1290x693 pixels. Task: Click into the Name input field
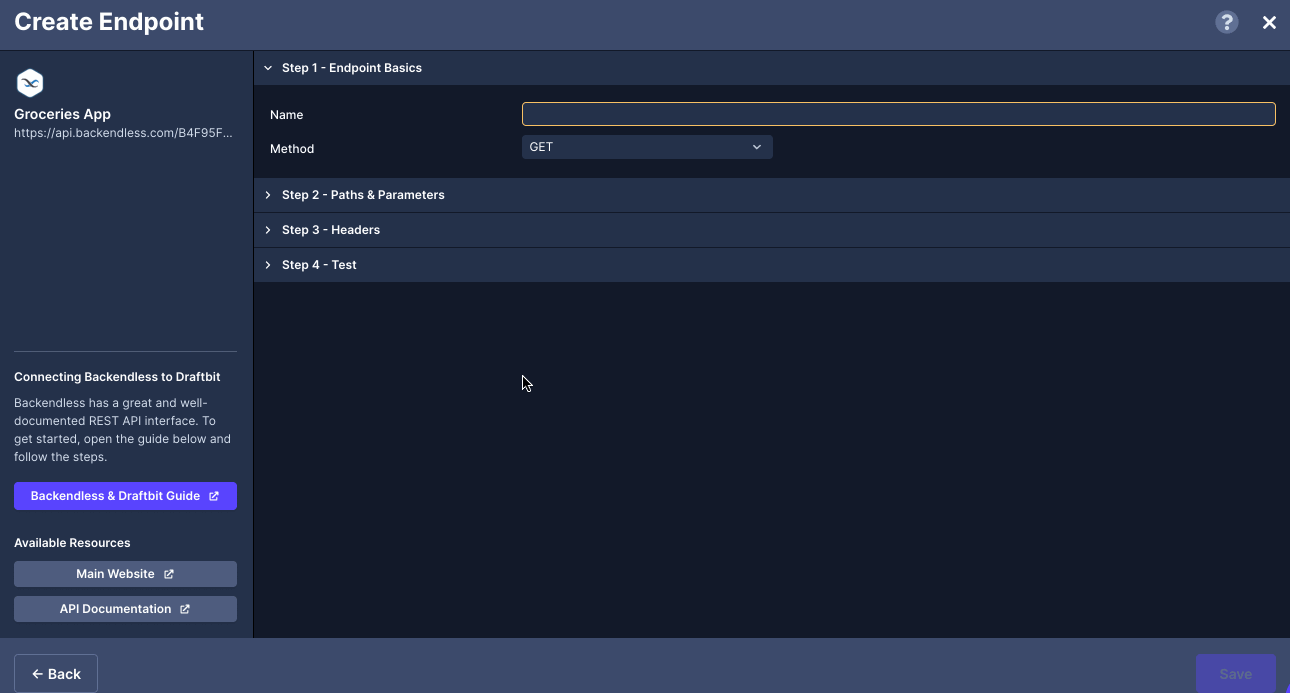click(x=898, y=114)
